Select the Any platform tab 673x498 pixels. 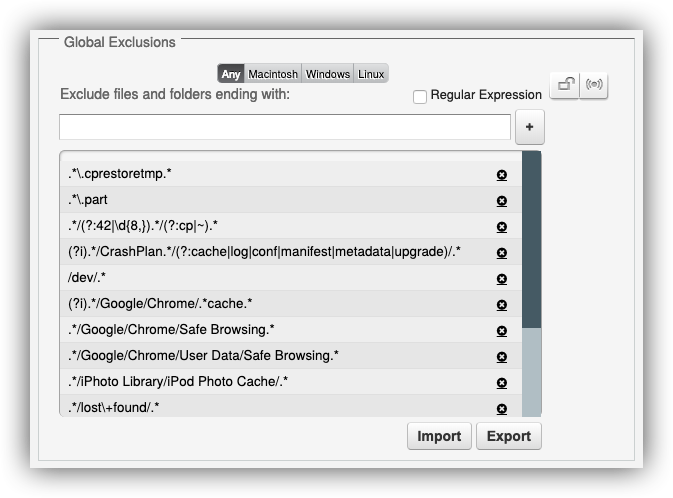(231, 74)
